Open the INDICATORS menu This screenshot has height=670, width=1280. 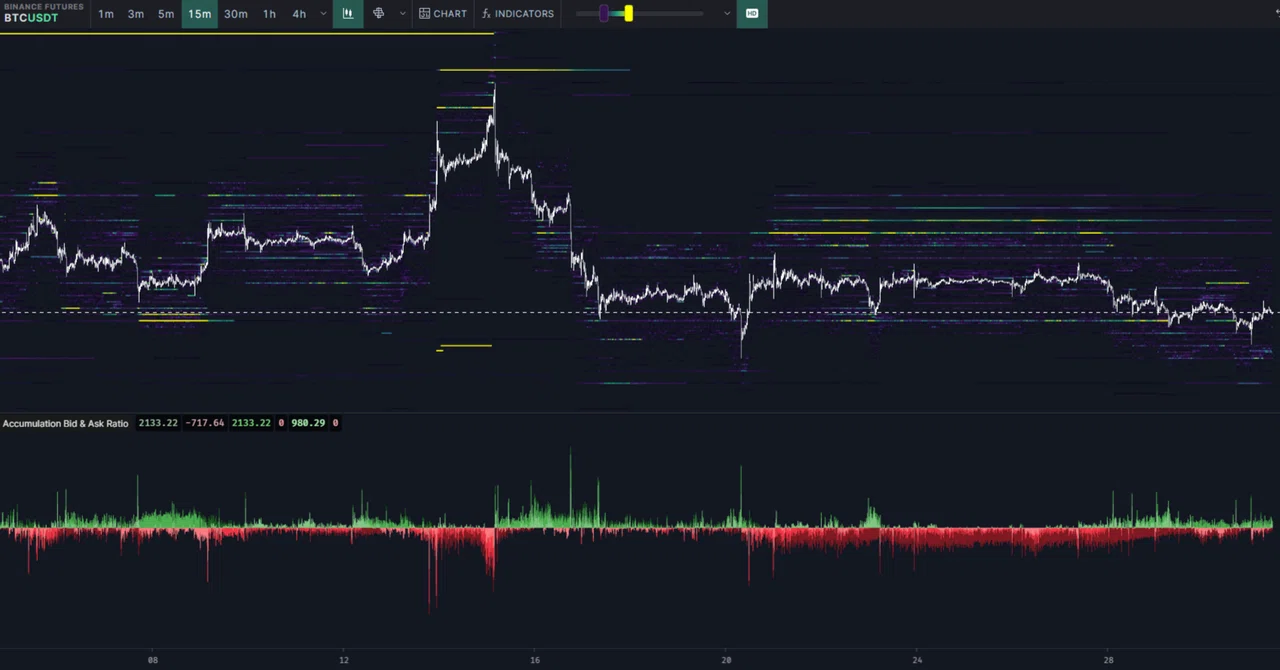tap(518, 14)
